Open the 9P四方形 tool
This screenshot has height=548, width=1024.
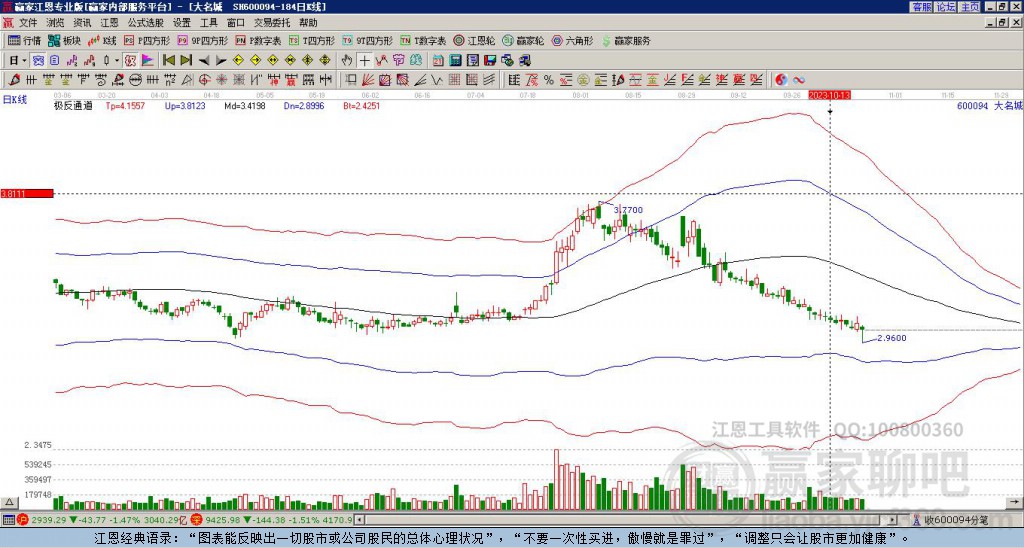203,40
